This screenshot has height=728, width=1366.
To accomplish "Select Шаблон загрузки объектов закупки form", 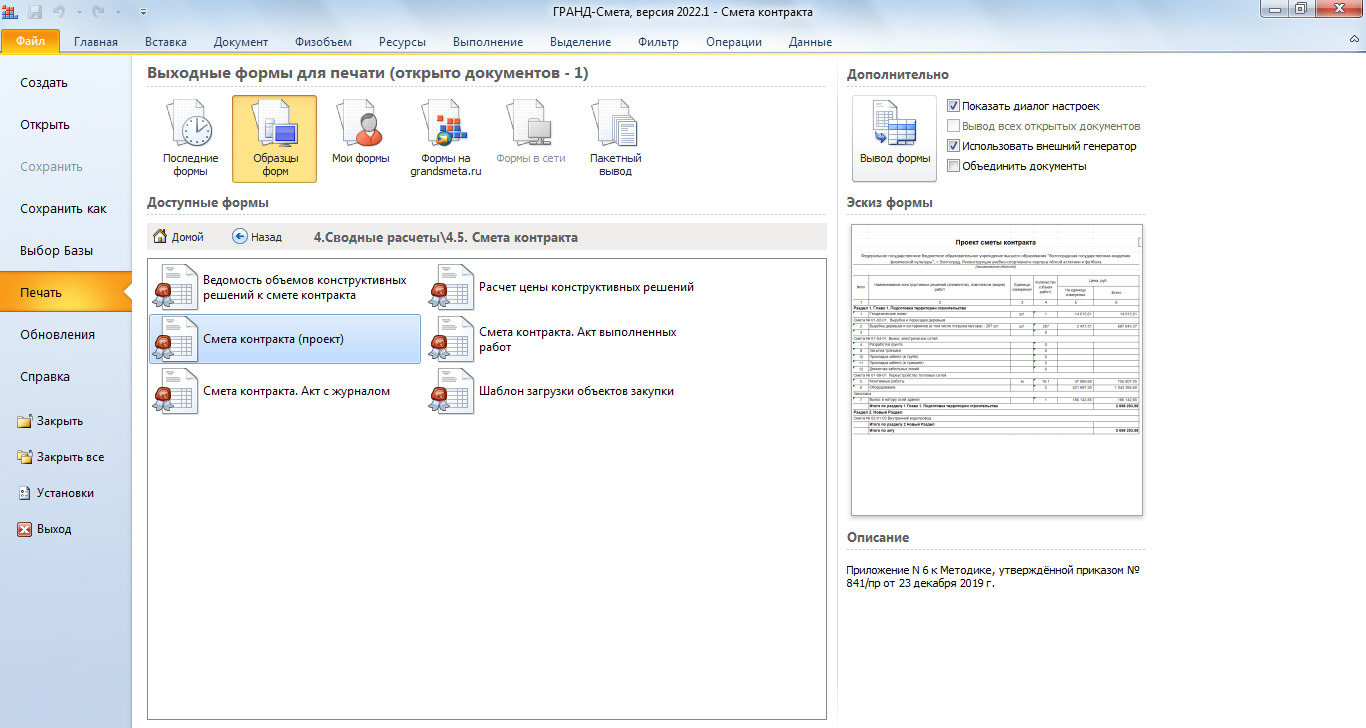I will (561, 391).
